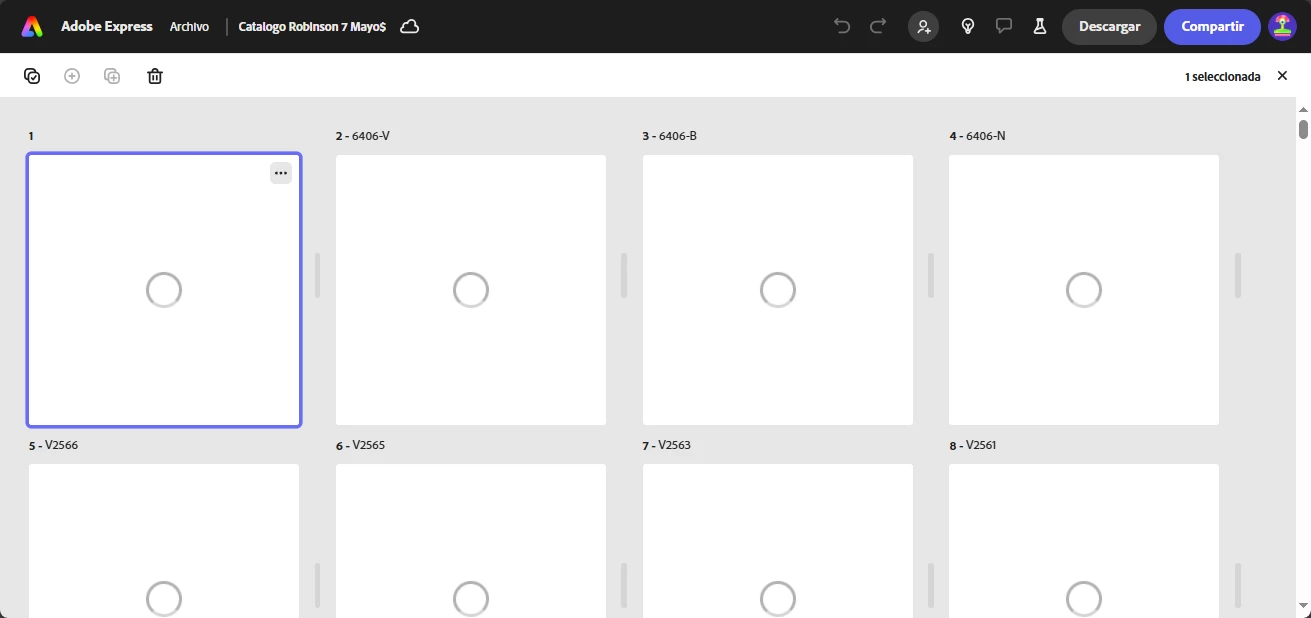
Task: Click the Adobe Express logo icon
Action: click(x=32, y=27)
